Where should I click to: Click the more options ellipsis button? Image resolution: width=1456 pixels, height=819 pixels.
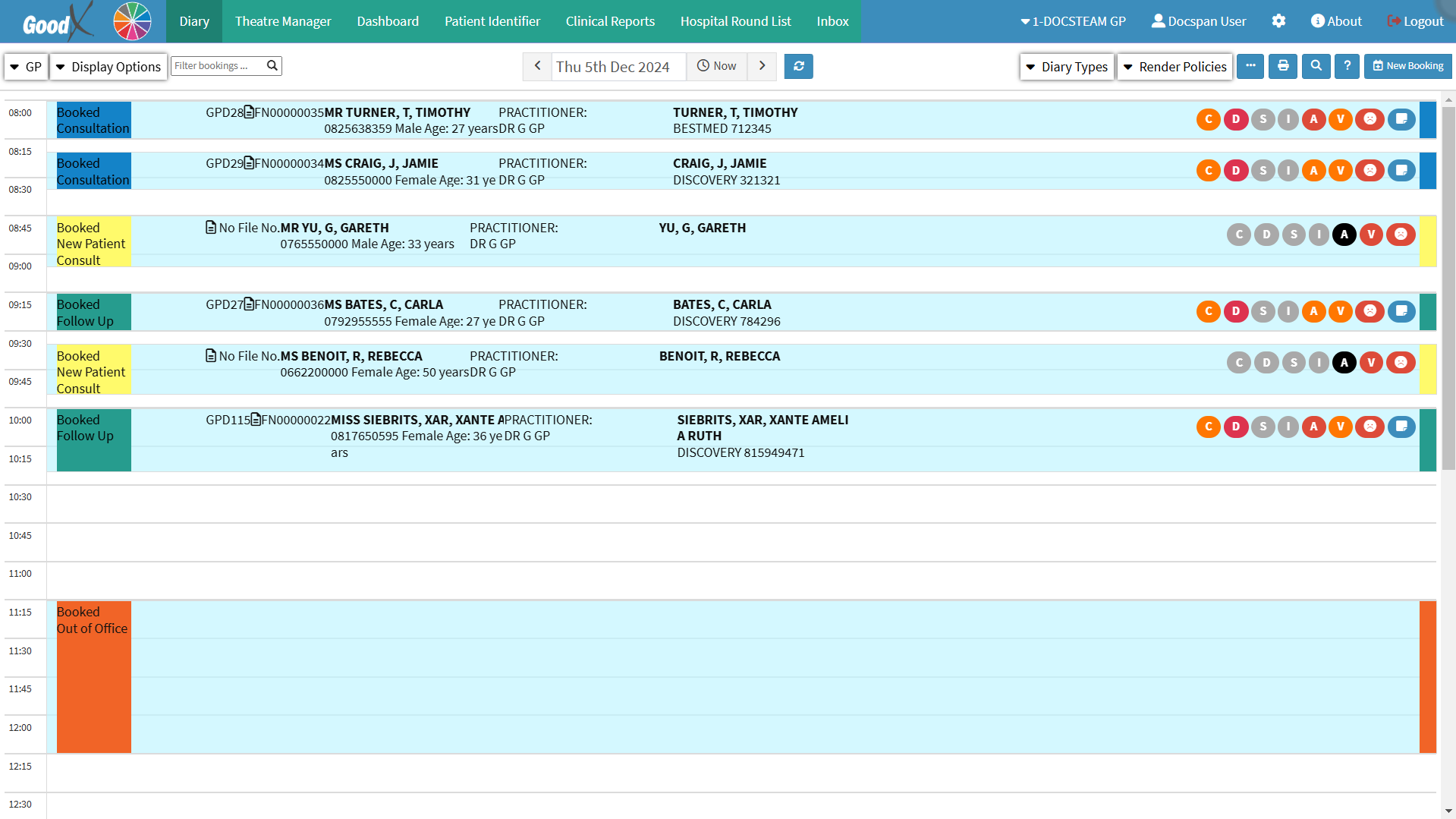click(1250, 67)
